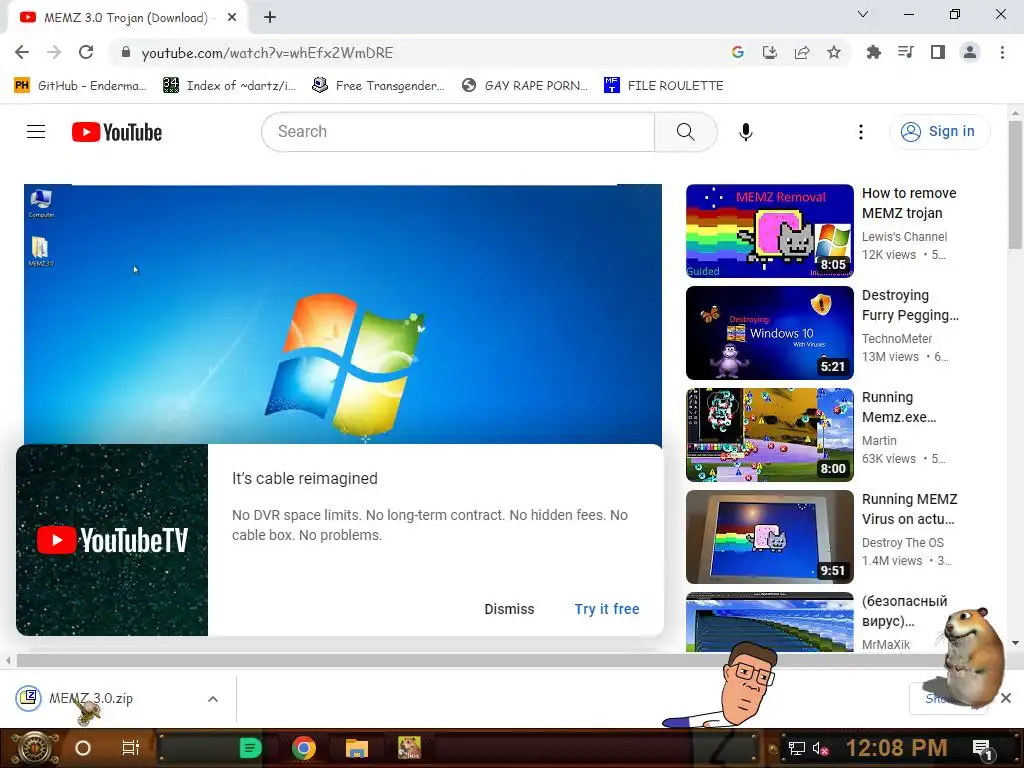Image resolution: width=1024 pixels, height=768 pixels.
Task: Open Destroying Windows 10 thumbnail
Action: point(770,333)
